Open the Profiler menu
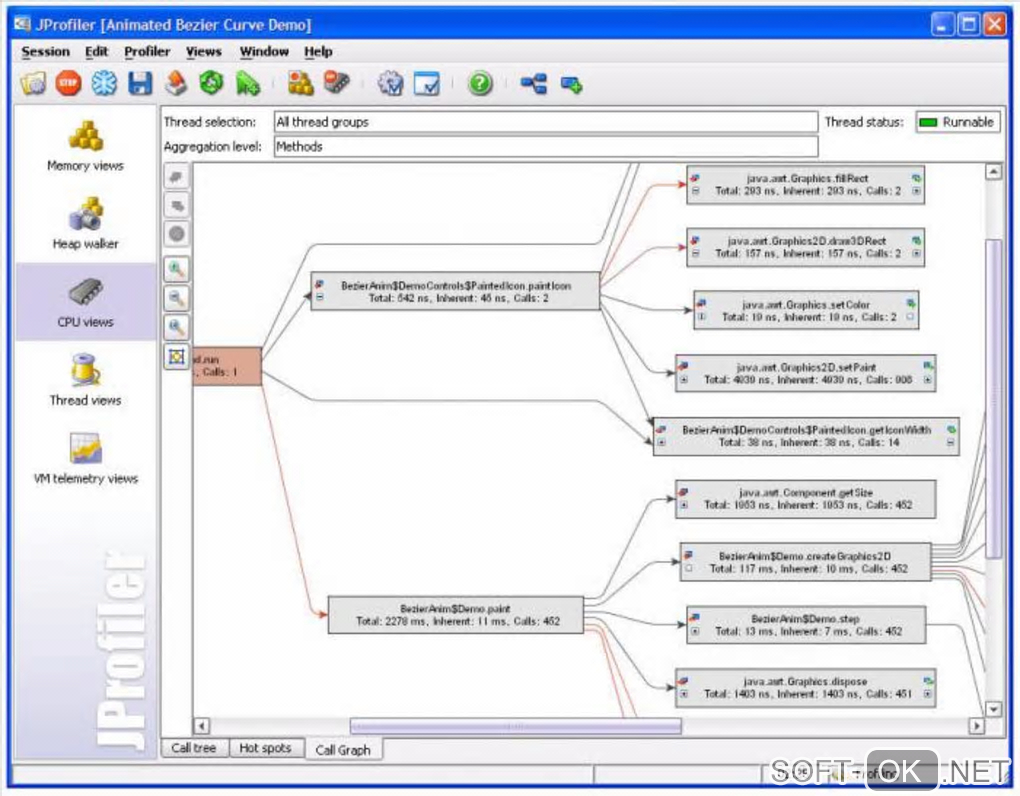Viewport: 1020px width, 796px height. 147,51
